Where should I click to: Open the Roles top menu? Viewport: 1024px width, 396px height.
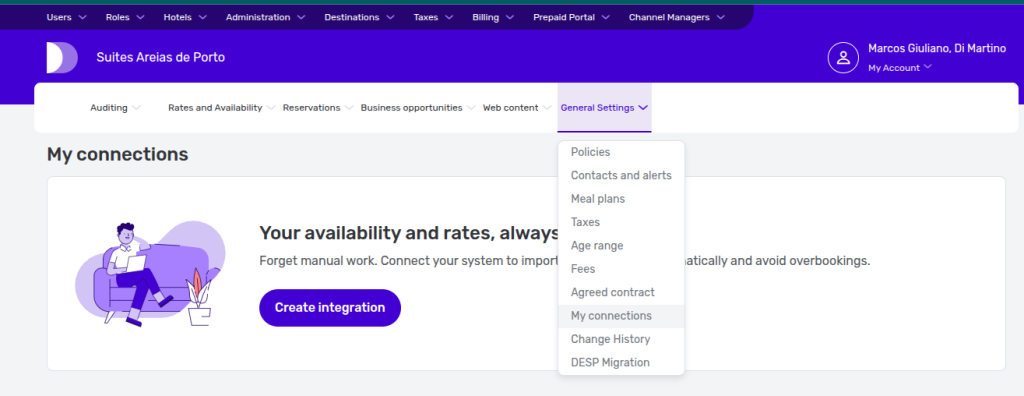point(124,18)
